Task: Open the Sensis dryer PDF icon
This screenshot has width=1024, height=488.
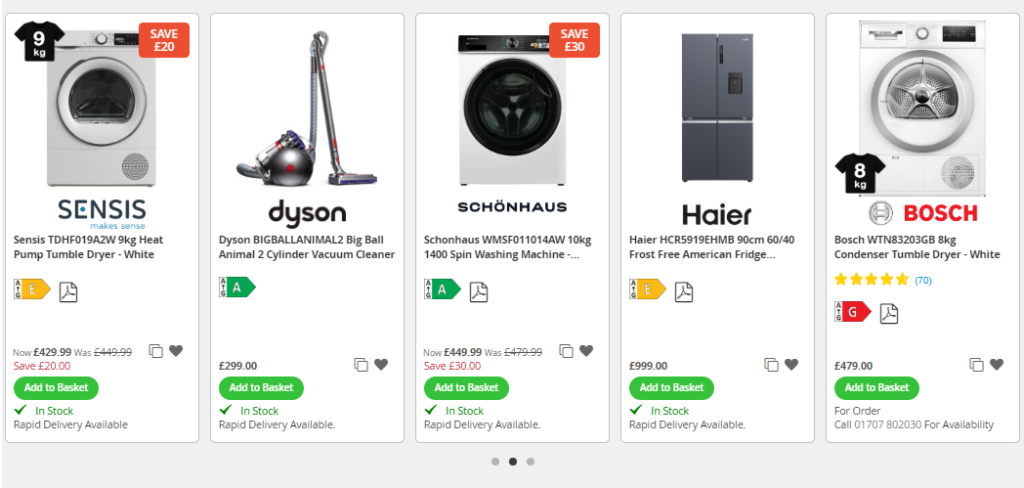Action: pos(68,291)
